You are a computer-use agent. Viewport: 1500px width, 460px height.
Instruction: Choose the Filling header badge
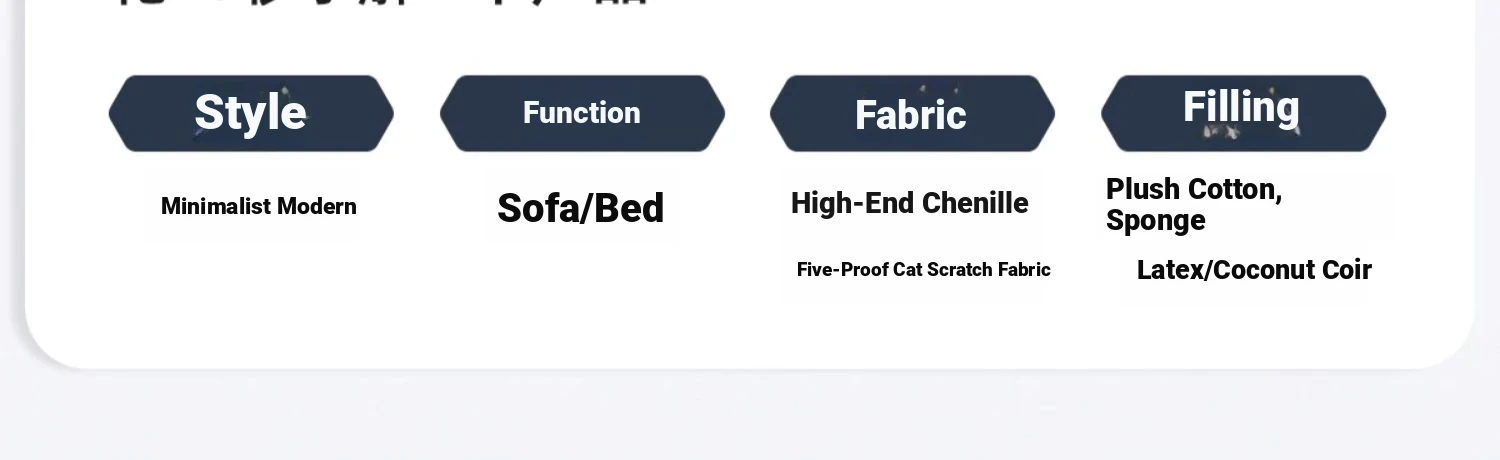(x=1243, y=113)
